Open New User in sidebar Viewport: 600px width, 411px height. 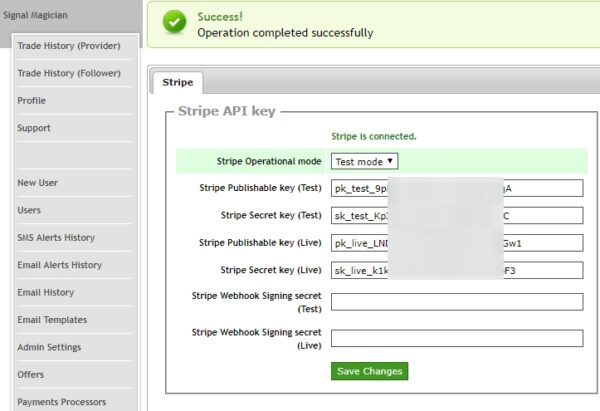[x=38, y=183]
